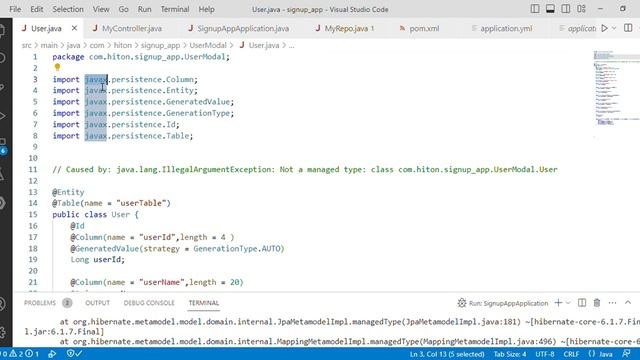640x360 pixels.
Task: Open the Customize Layout icon
Action: (582, 9)
